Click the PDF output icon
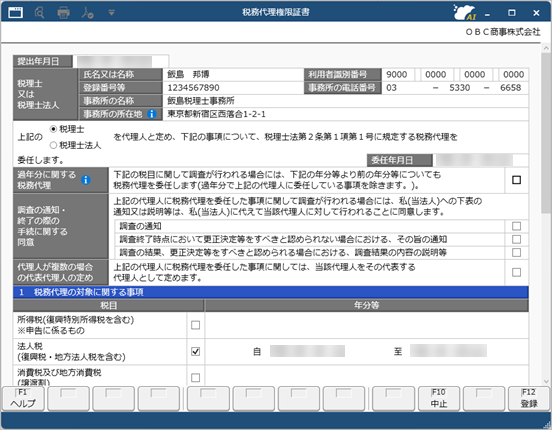The image size is (552, 430). click(87, 13)
